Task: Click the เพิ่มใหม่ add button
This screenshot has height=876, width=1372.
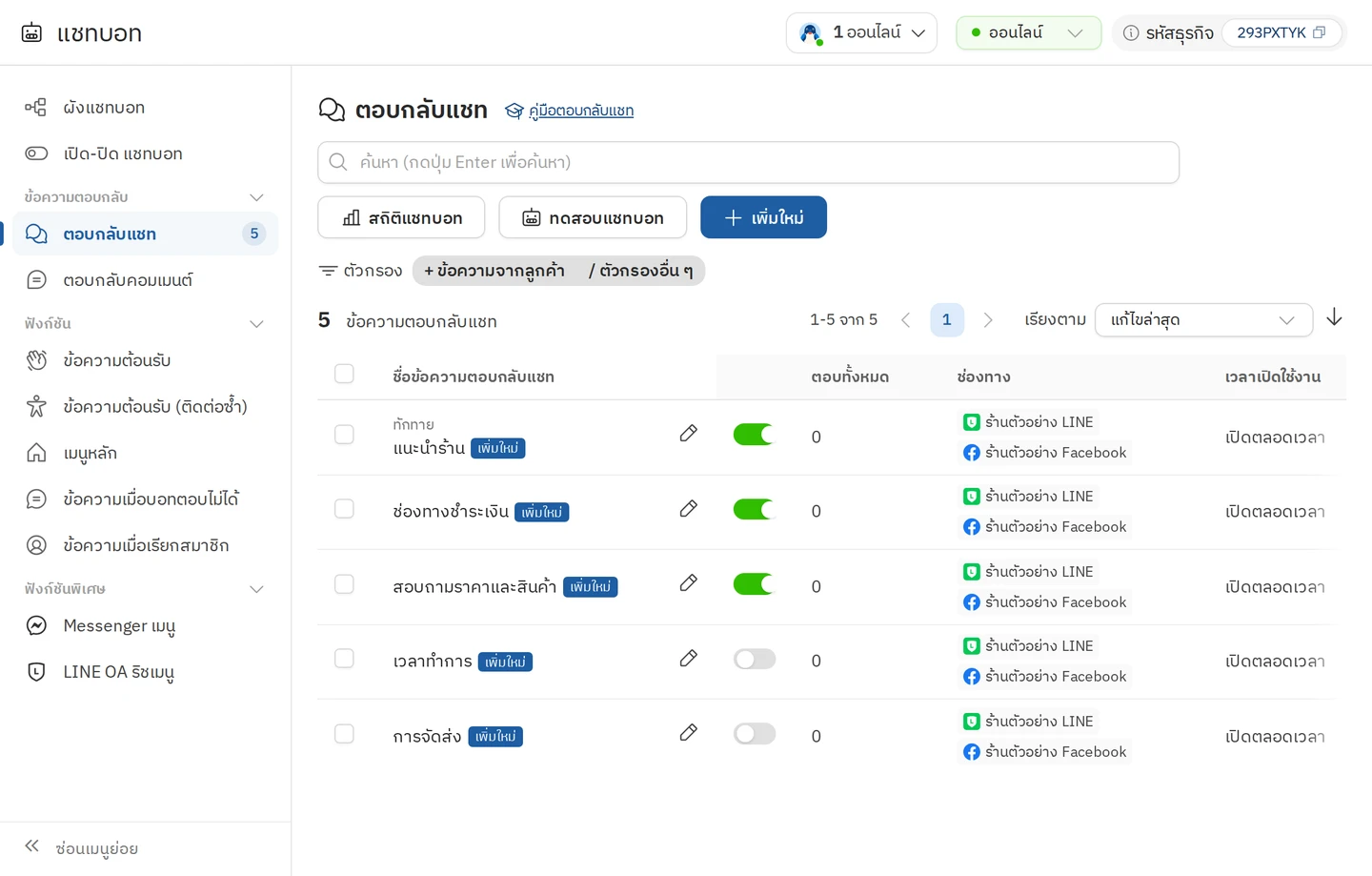Action: (x=763, y=217)
